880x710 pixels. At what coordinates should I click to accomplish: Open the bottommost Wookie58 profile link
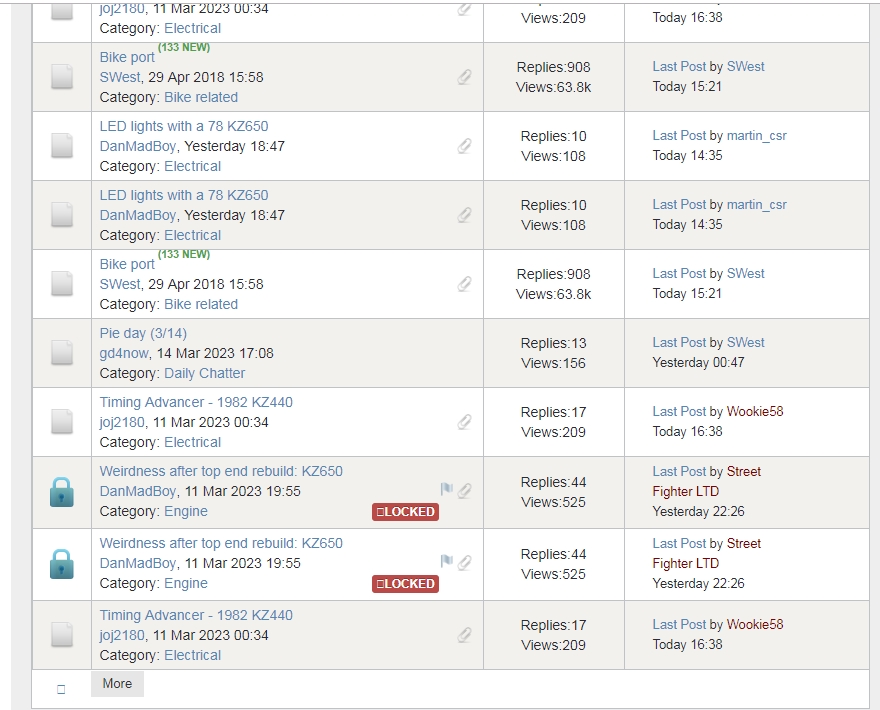pos(755,624)
